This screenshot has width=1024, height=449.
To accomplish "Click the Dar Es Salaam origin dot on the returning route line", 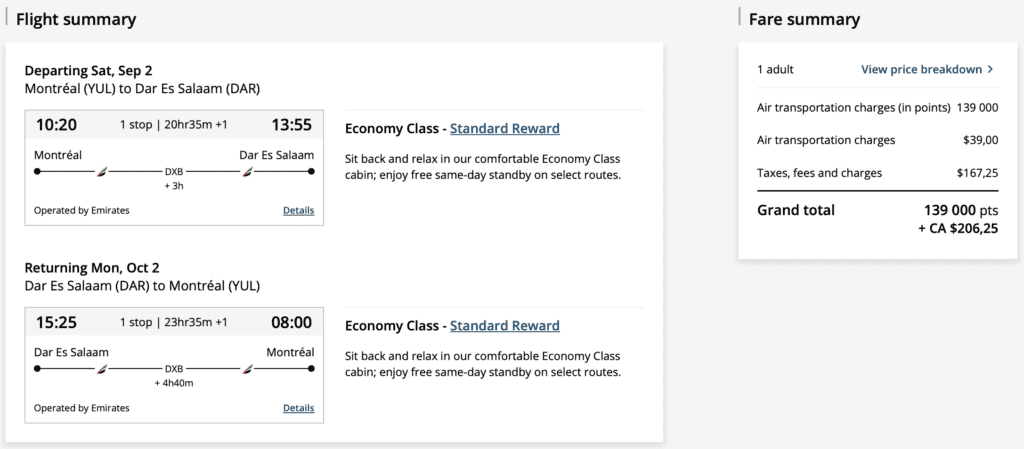I will [x=37, y=369].
